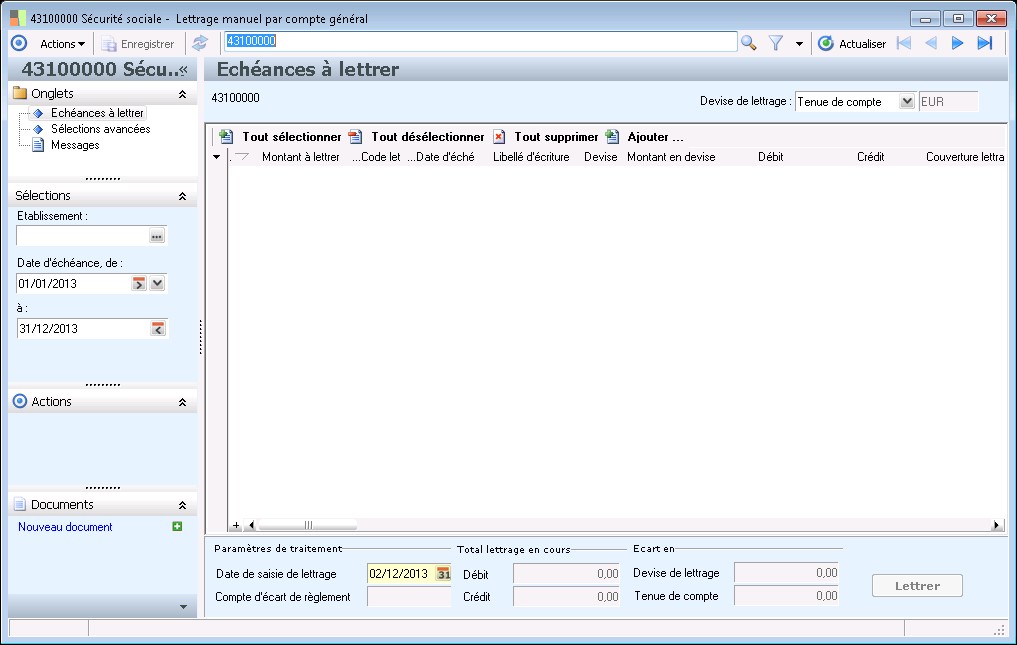This screenshot has height=645, width=1017.
Task: Click the Débit column header
Action: [771, 157]
